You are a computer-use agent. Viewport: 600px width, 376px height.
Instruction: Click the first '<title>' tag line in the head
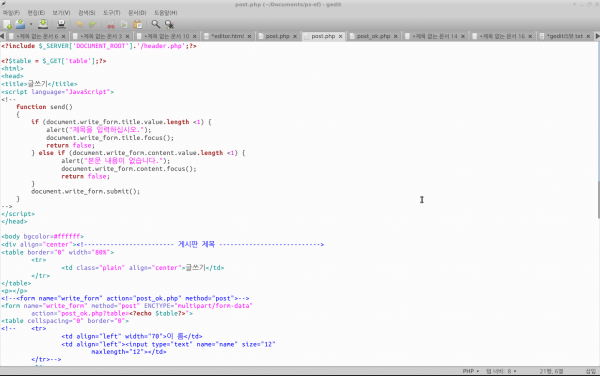tap(39, 84)
